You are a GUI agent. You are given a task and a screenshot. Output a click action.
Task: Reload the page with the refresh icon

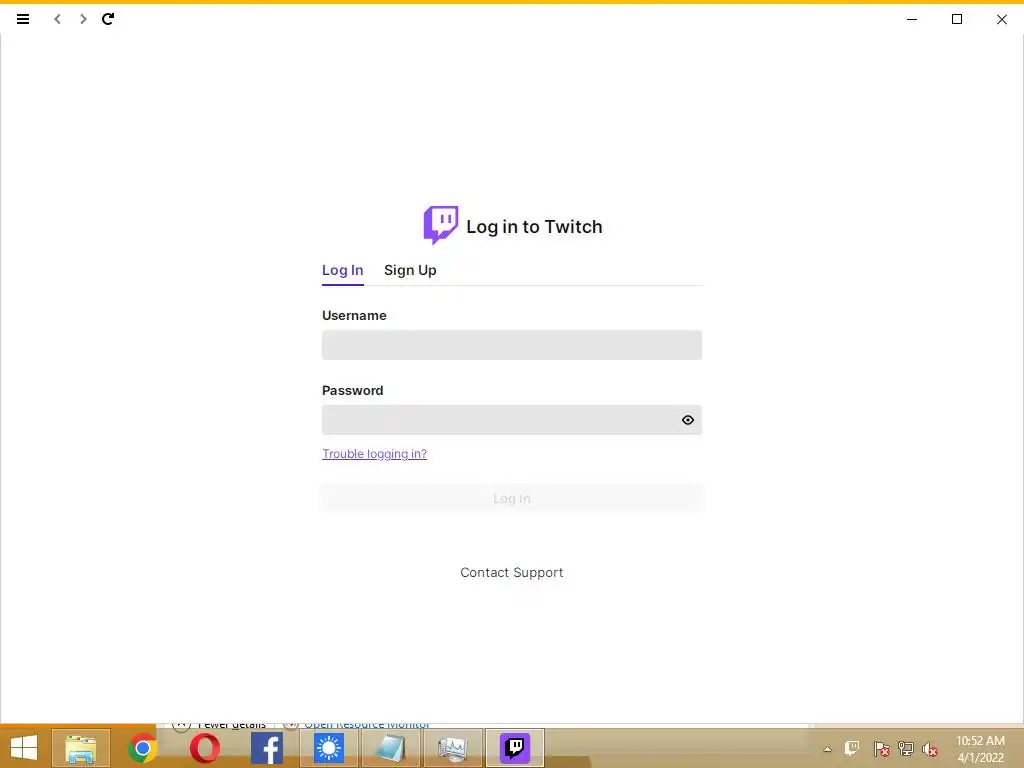pyautogui.click(x=108, y=19)
